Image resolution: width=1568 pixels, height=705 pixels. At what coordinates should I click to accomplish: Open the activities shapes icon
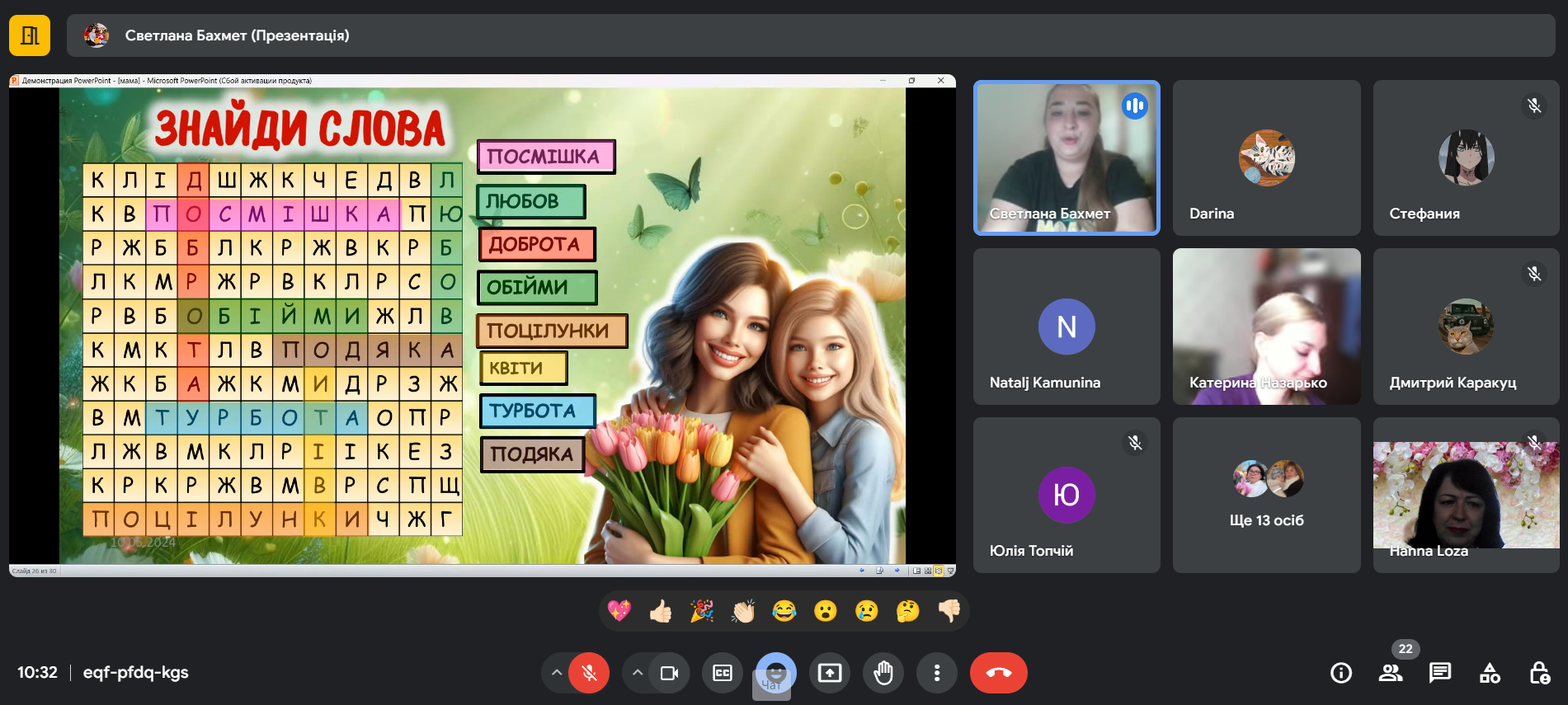point(1490,673)
